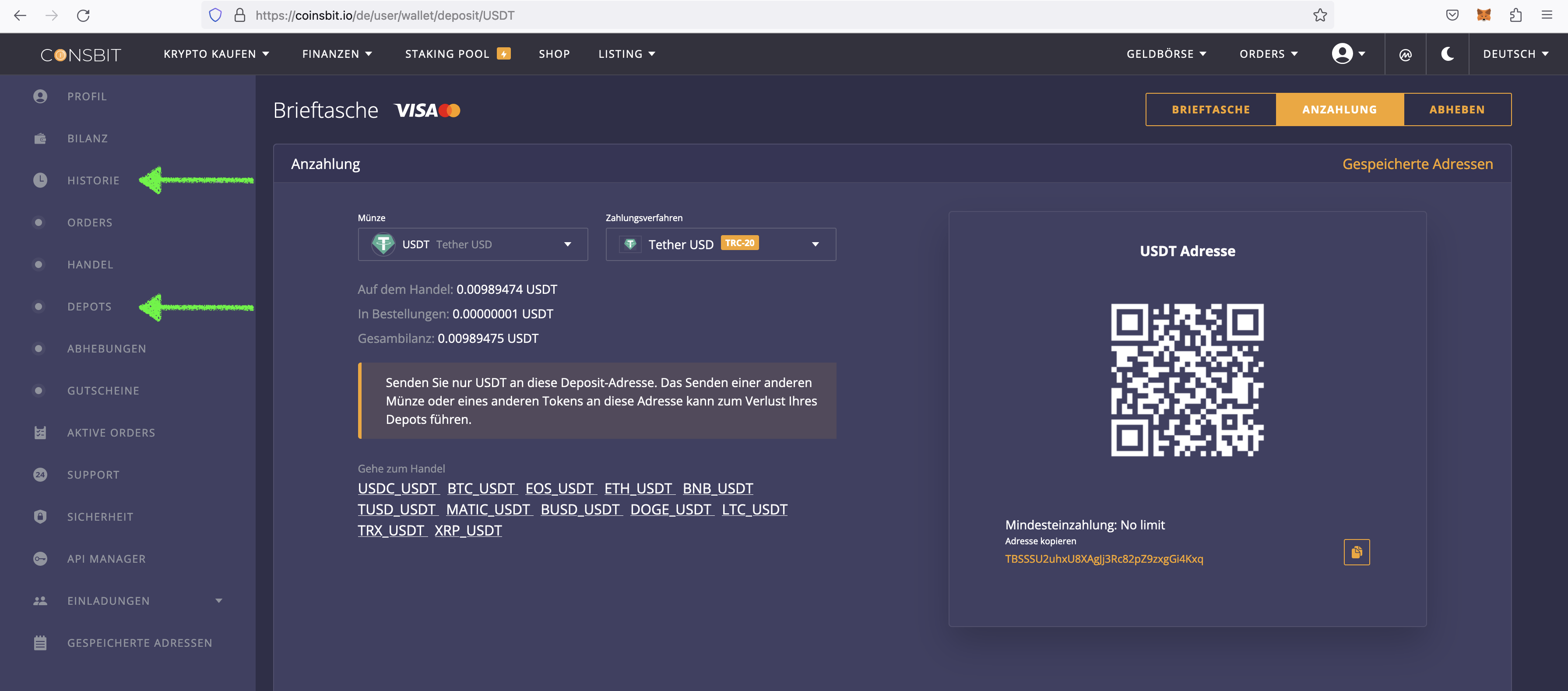Screen dimensions: 1568x691
Task: Bookmark this page with the star icon
Action: coord(1320,15)
